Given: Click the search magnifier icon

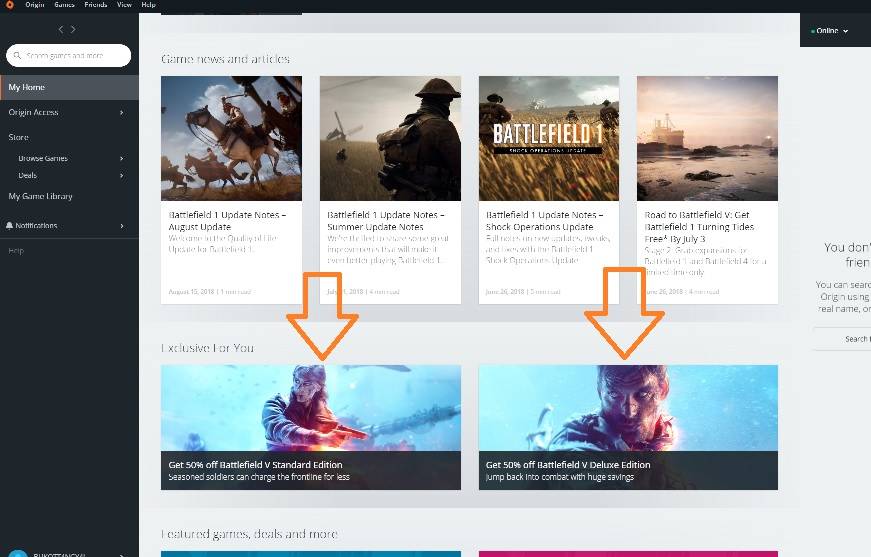Looking at the screenshot, I should [17, 56].
